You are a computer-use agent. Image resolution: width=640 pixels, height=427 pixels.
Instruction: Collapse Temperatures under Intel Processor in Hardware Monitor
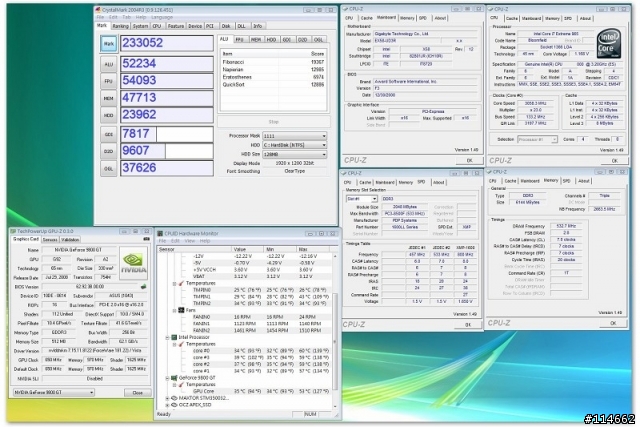point(175,345)
